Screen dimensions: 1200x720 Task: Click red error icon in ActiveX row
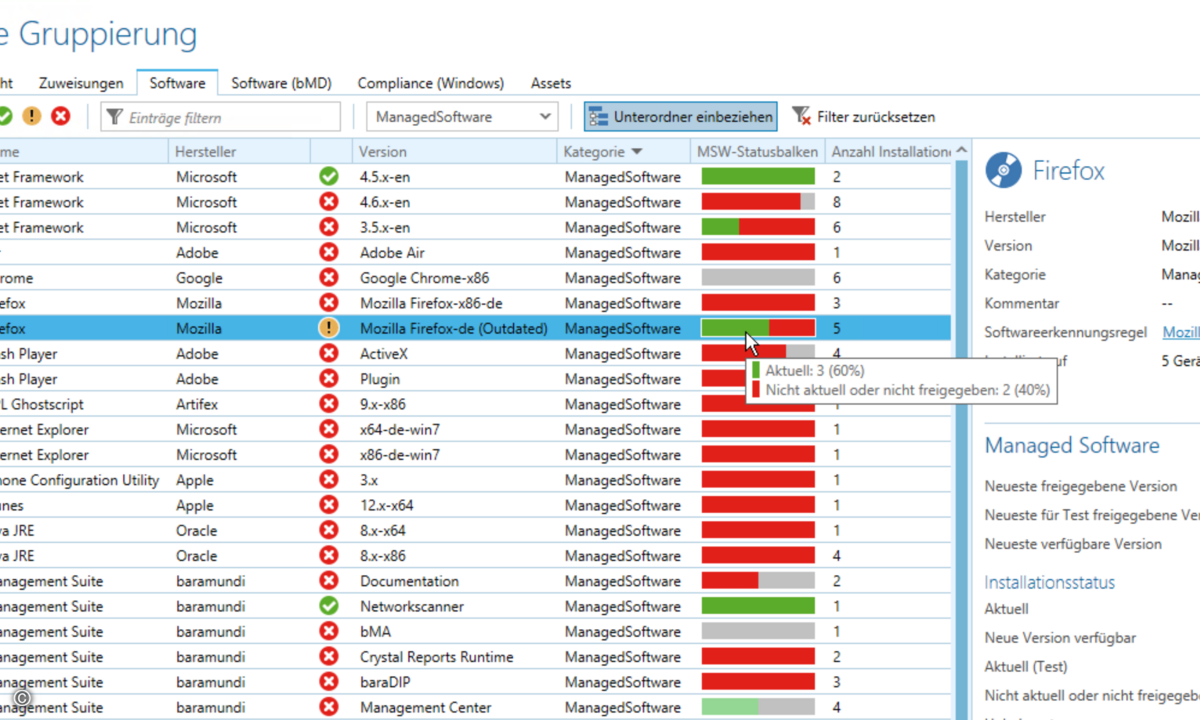coord(329,354)
